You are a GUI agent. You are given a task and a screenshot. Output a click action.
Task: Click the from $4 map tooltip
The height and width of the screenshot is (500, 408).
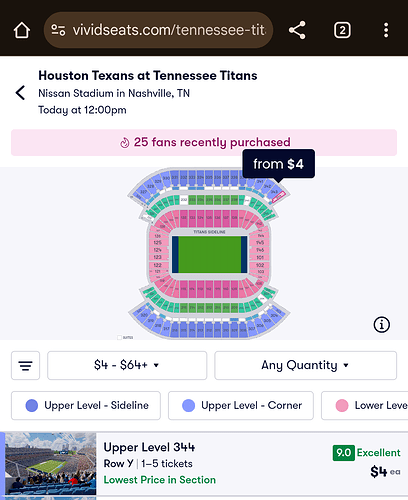click(279, 164)
